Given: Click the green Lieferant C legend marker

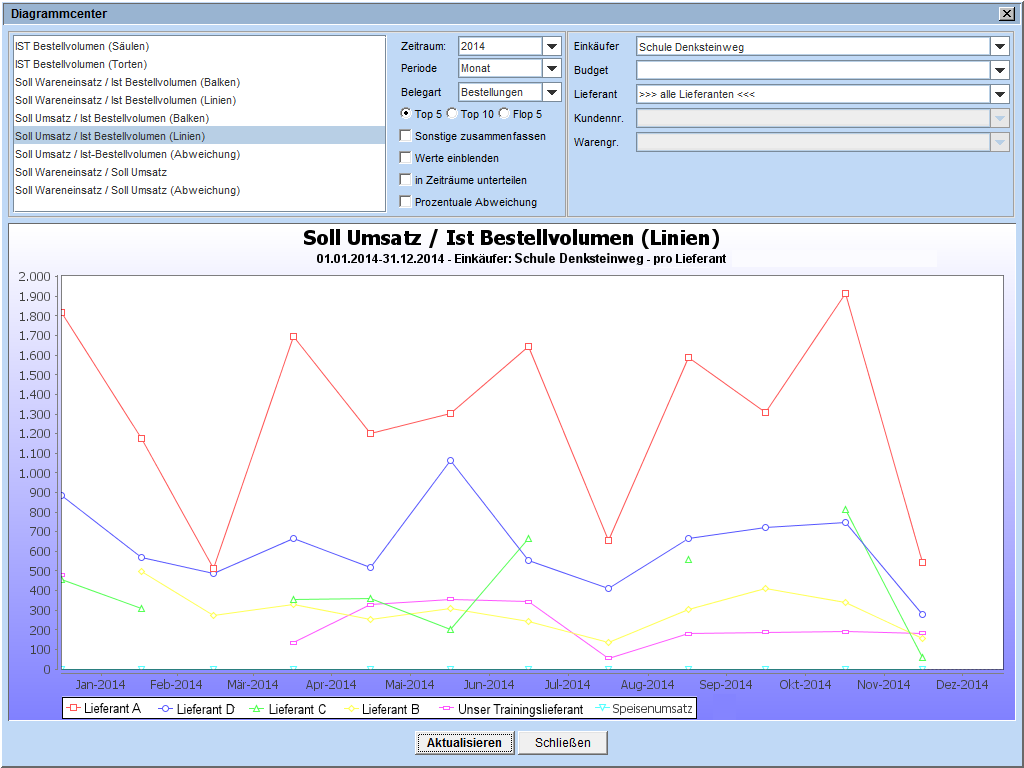Looking at the screenshot, I should pyautogui.click(x=255, y=709).
